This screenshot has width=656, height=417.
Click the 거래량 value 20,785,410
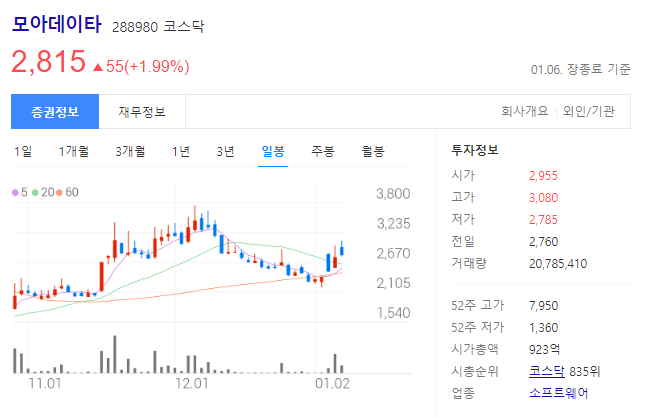click(x=558, y=264)
